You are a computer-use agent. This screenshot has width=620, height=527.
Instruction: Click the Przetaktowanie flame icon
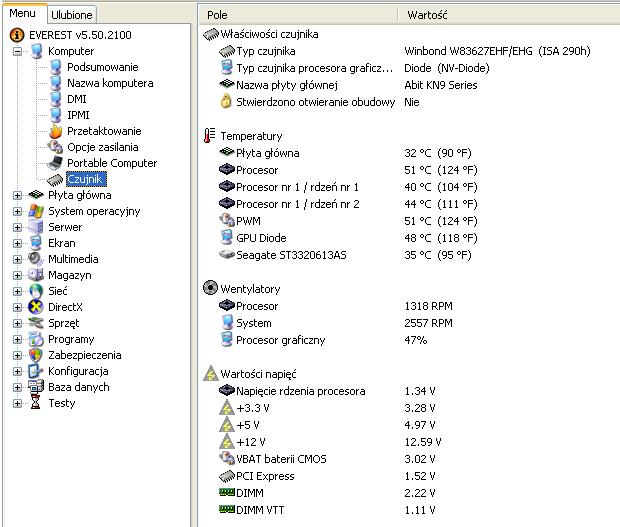coord(56,131)
